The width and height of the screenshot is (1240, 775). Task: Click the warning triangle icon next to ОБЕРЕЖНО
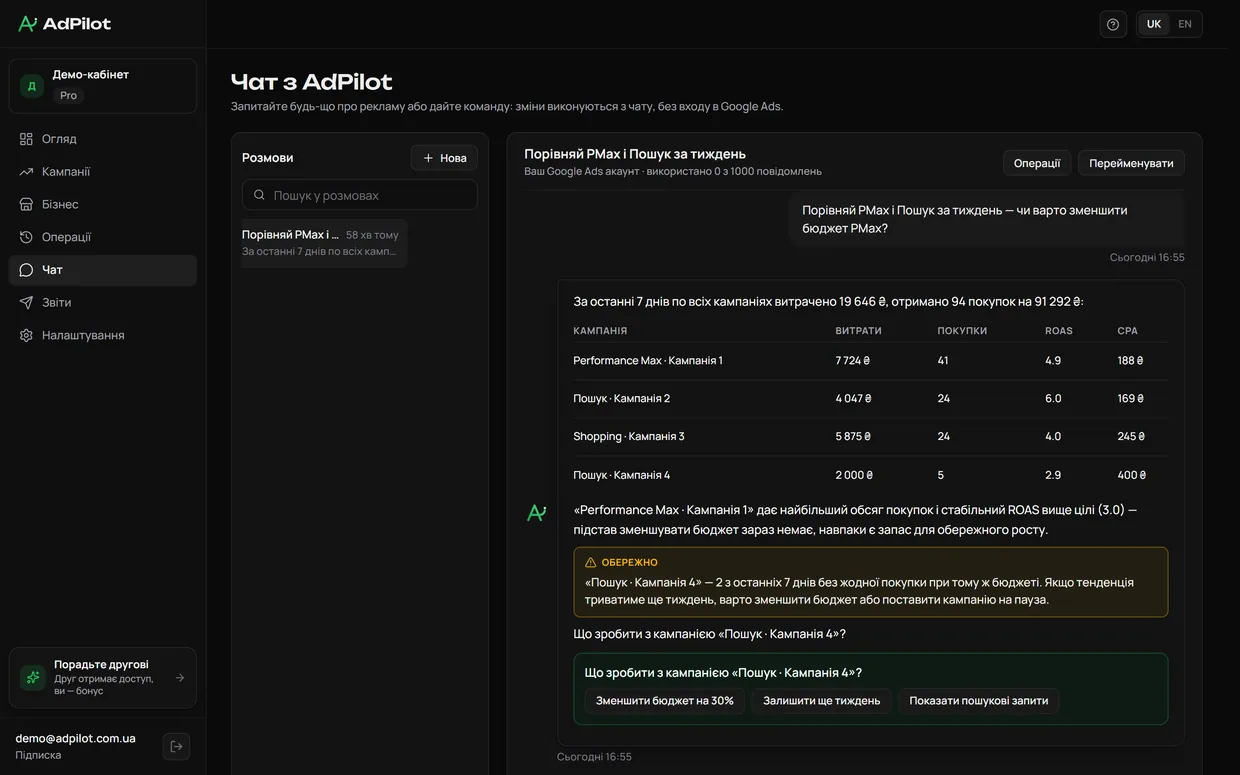[x=590, y=562]
